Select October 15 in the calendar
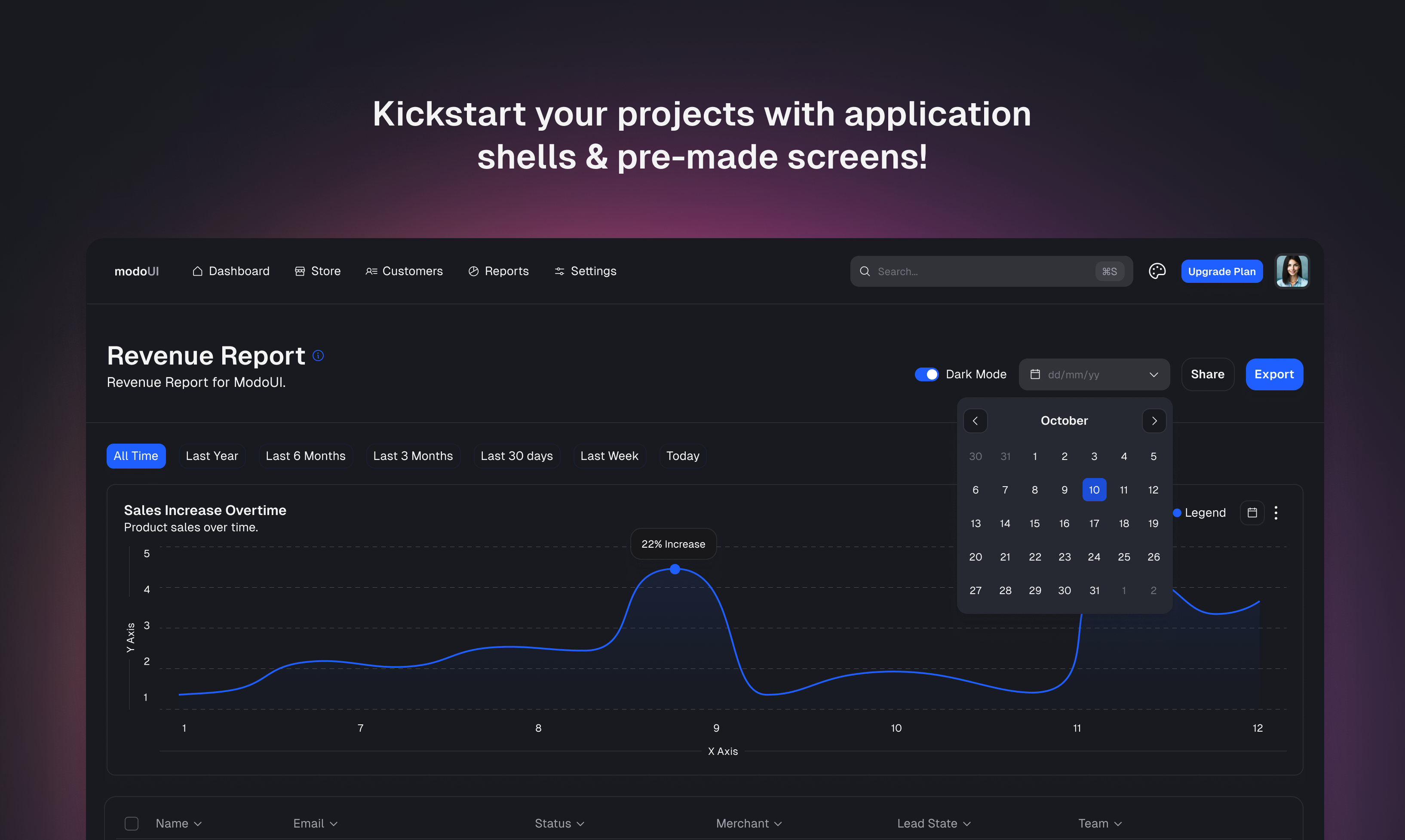1405x840 pixels. (x=1035, y=523)
